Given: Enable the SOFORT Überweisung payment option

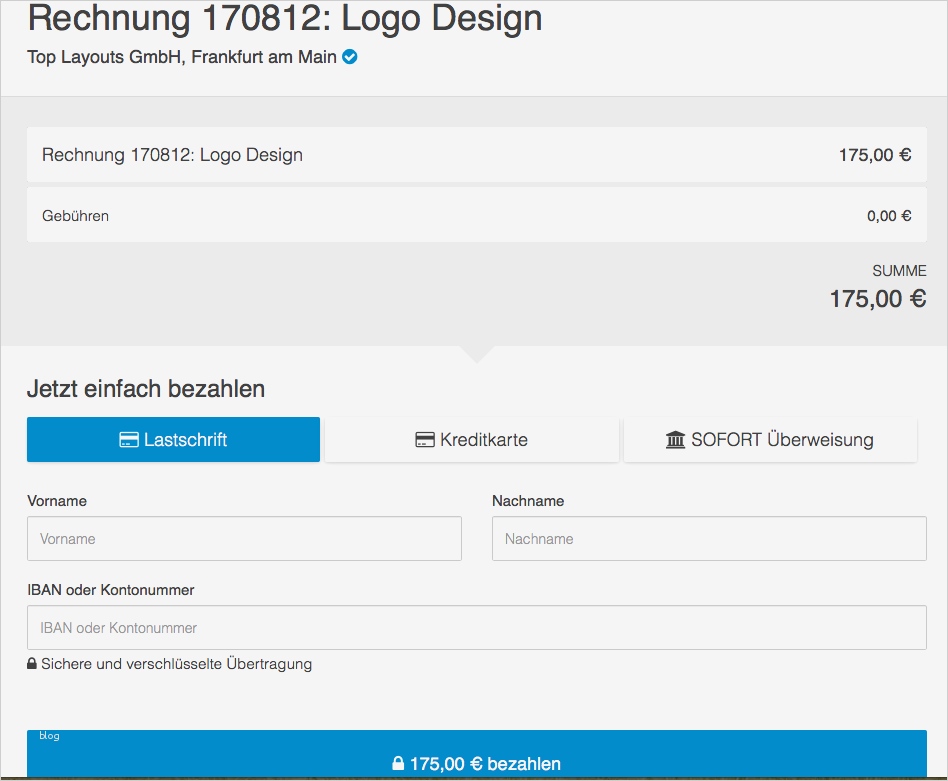Looking at the screenshot, I should (x=770, y=439).
